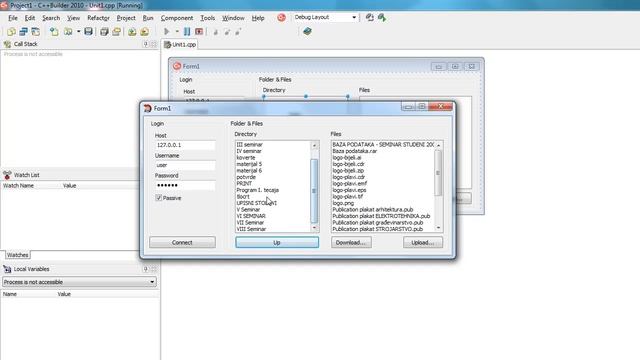Click the red C++Builder icon beside Help
This screenshot has height=360, width=640.
point(281,18)
